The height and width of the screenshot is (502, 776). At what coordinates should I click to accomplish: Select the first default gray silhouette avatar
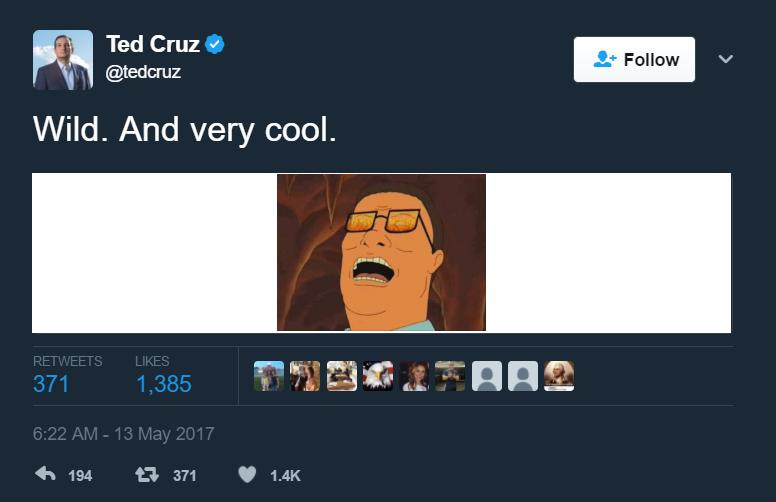(487, 376)
